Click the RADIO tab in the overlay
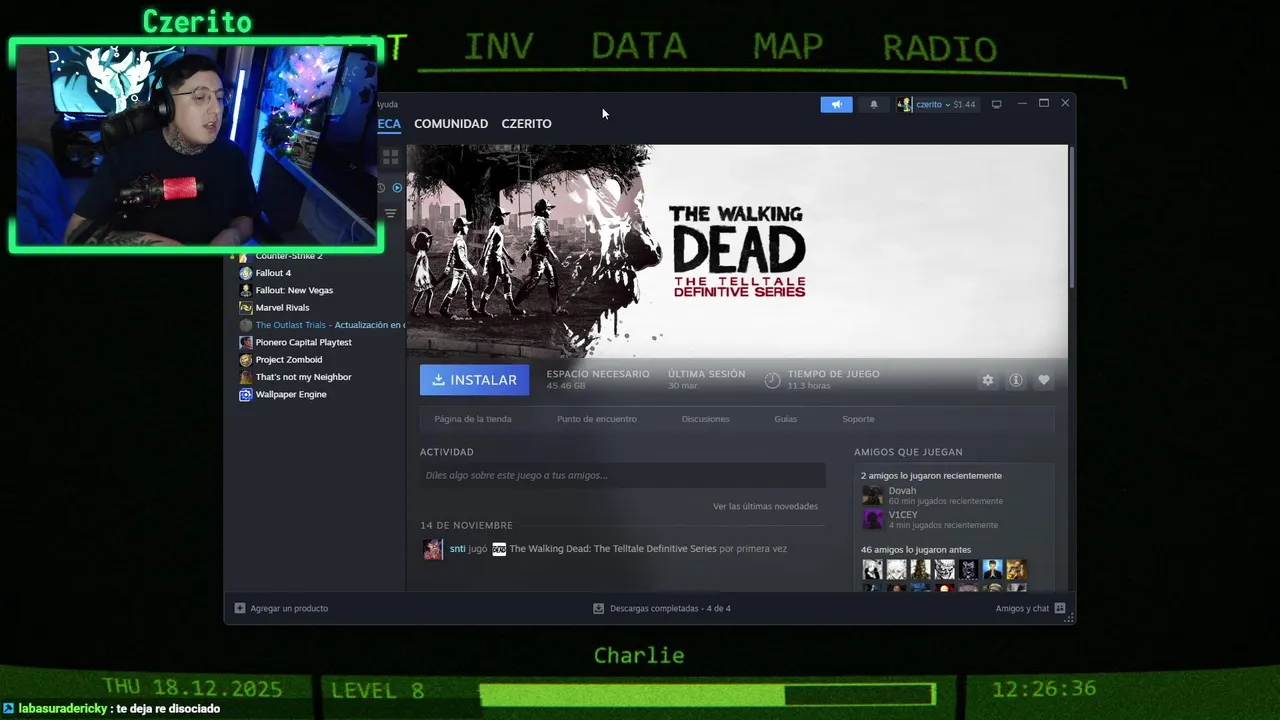 click(940, 48)
